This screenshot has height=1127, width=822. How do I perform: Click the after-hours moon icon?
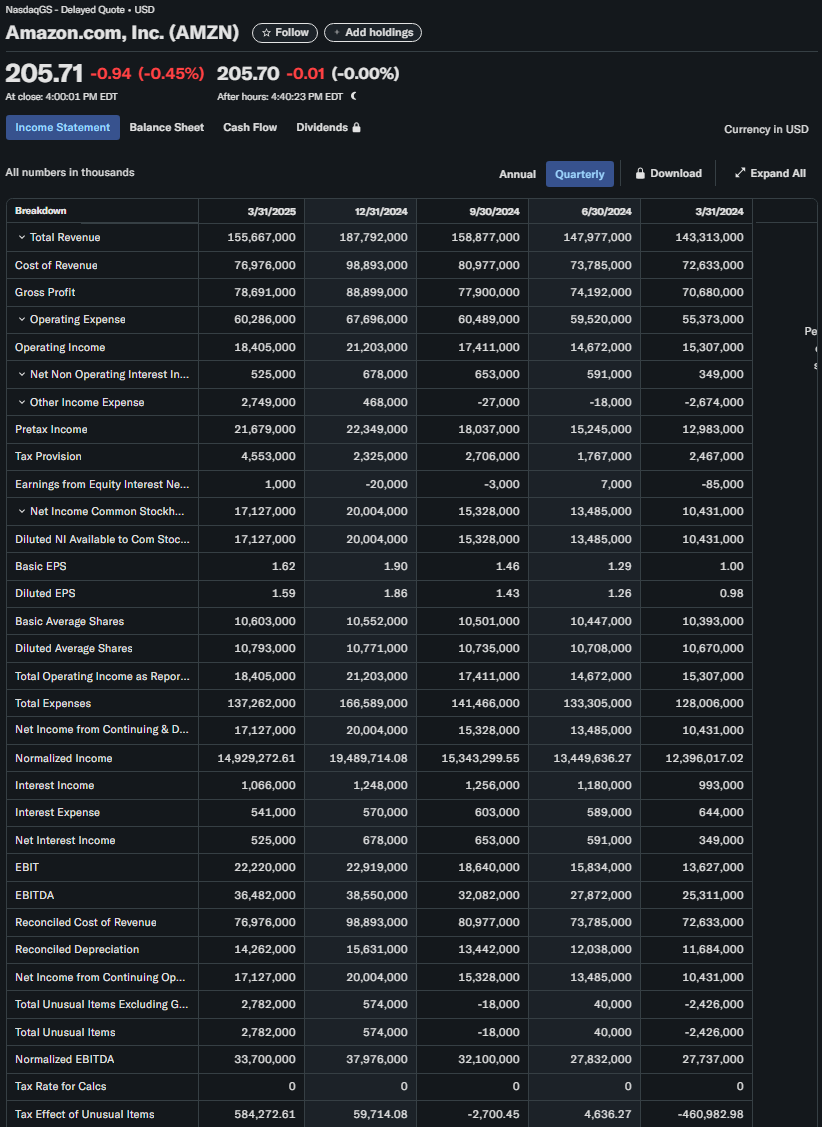[x=354, y=96]
